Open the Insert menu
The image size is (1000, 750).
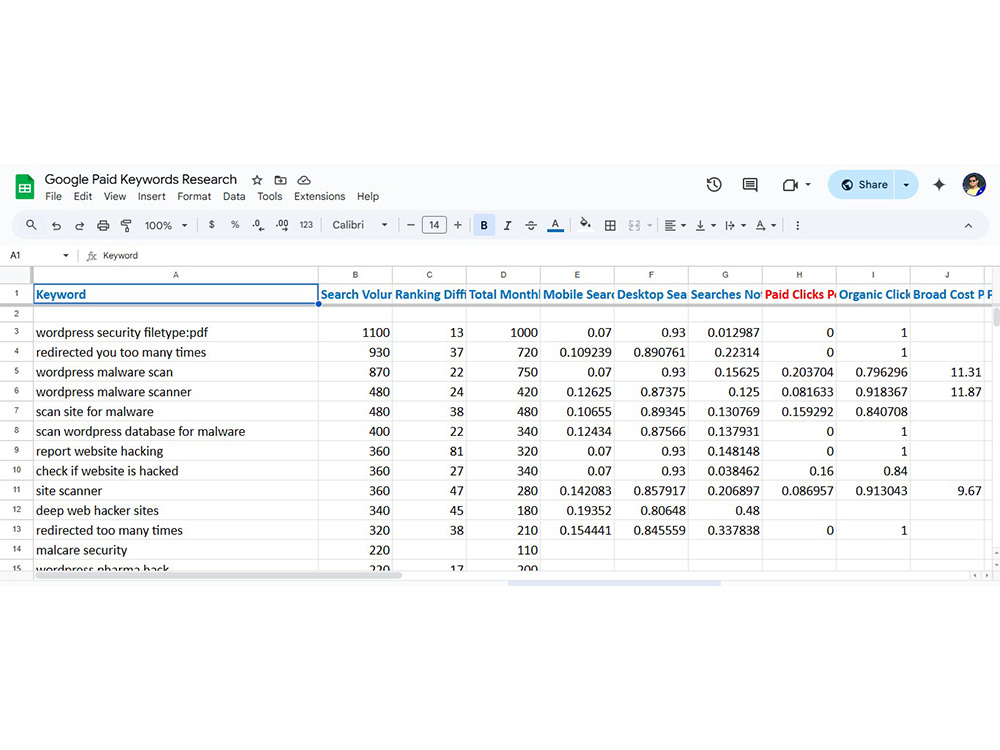click(152, 196)
